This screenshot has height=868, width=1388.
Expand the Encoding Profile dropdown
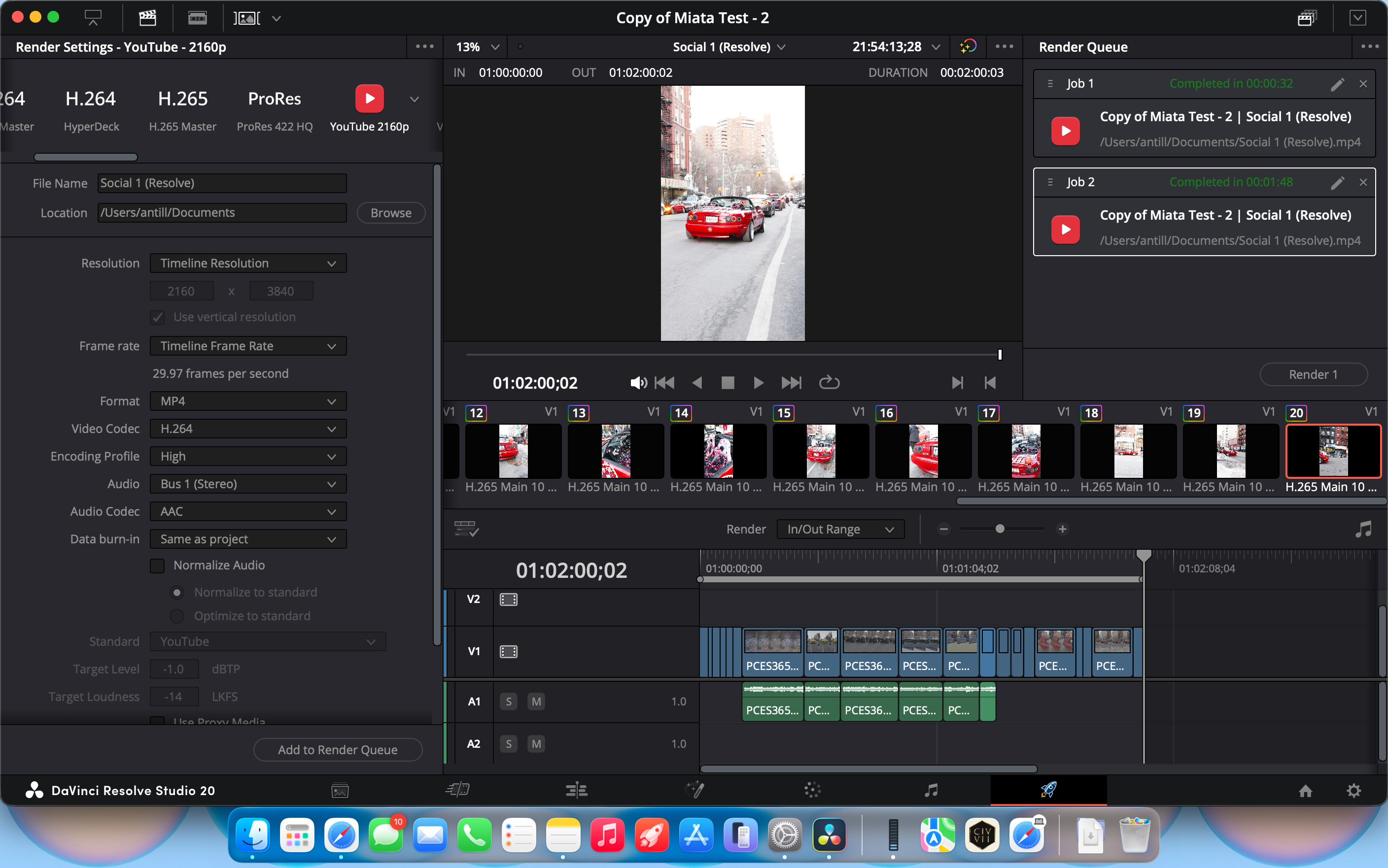tap(247, 456)
